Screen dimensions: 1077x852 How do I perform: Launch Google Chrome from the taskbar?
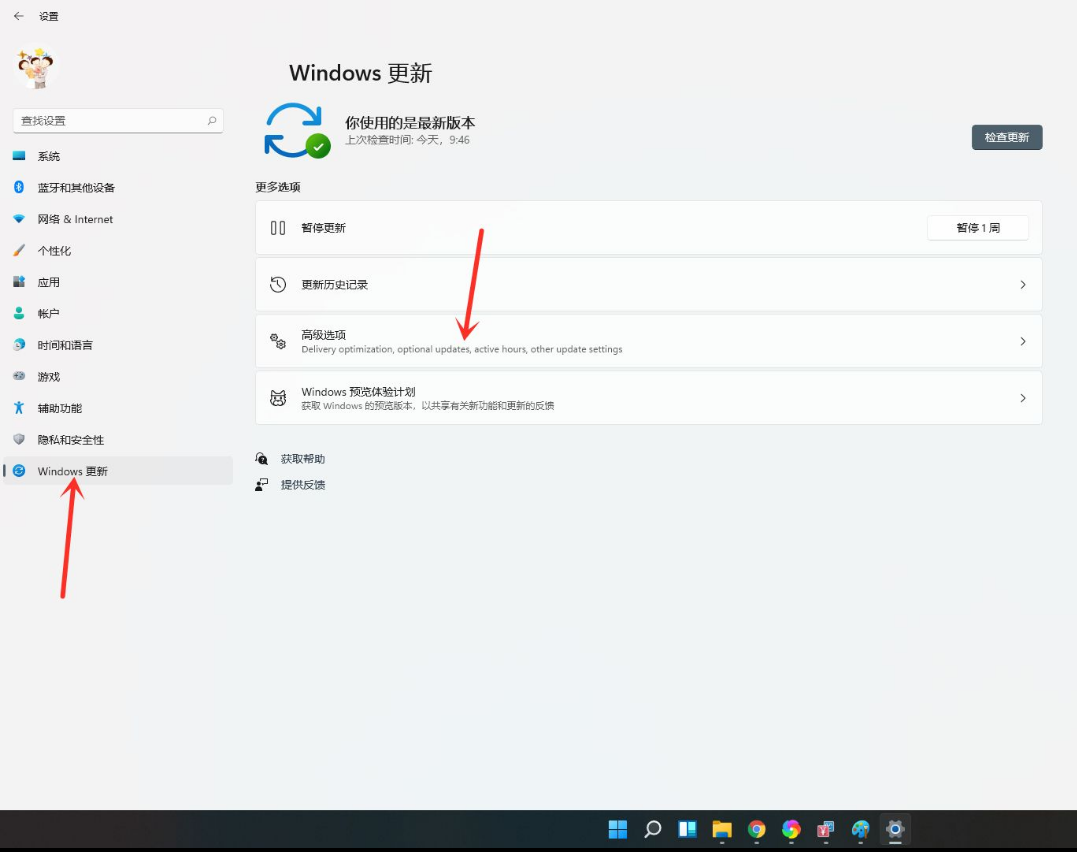(x=757, y=829)
